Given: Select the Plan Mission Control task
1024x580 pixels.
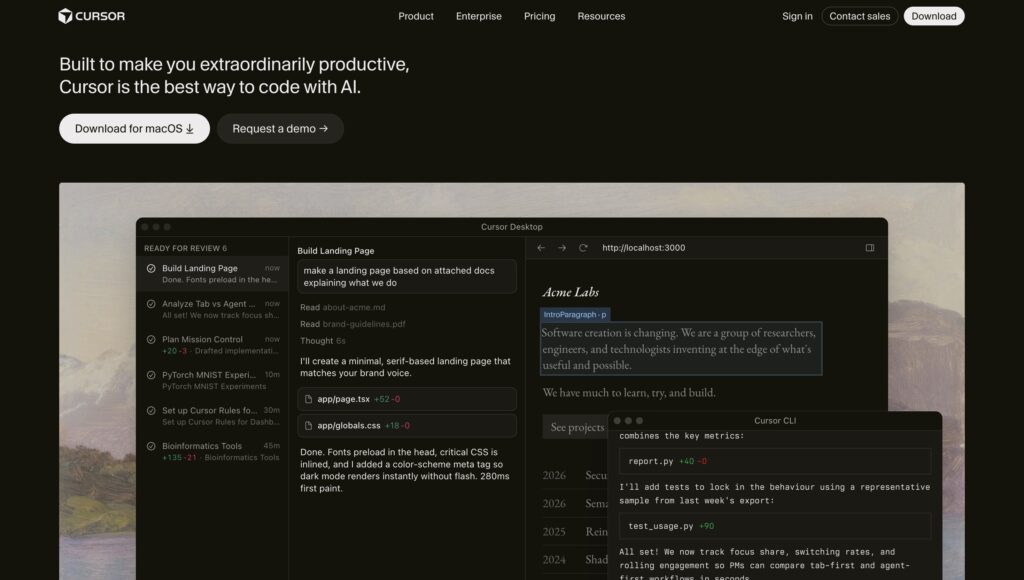Looking at the screenshot, I should click(x=214, y=345).
